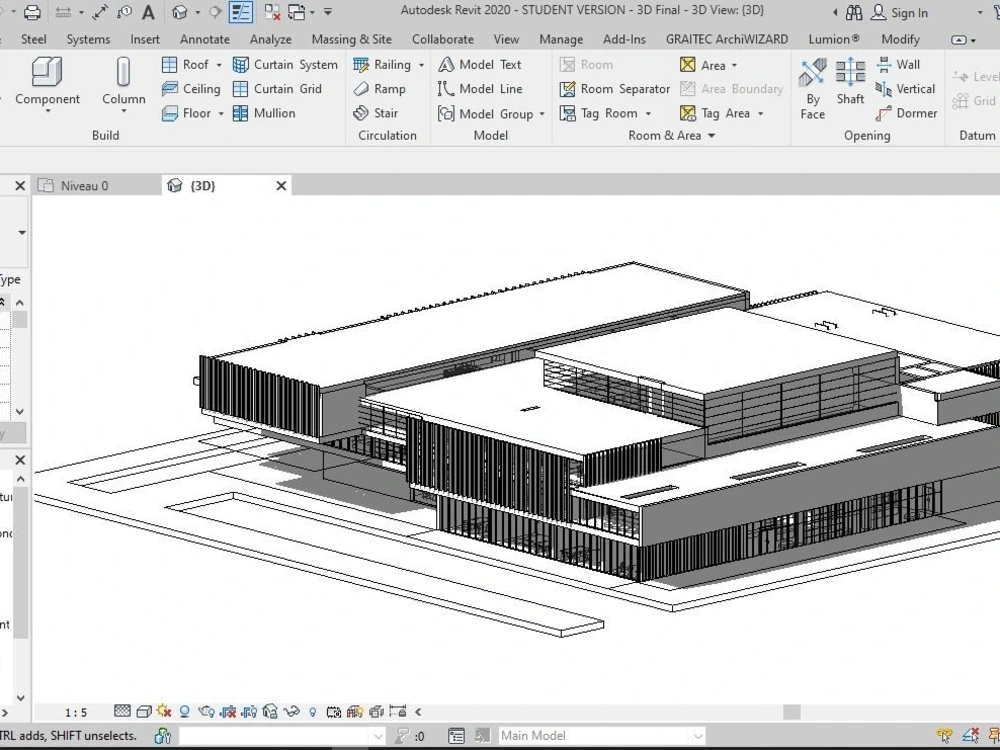Open the Show Rendering Dialog teapot icon
Image resolution: width=1000 pixels, height=750 pixels.
[x=207, y=711]
